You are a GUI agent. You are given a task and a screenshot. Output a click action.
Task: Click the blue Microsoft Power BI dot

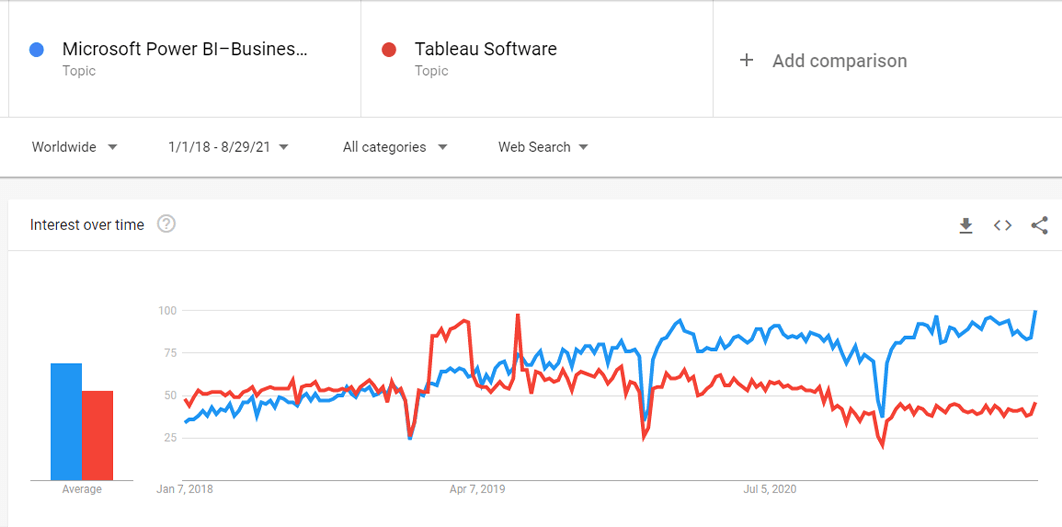click(38, 49)
